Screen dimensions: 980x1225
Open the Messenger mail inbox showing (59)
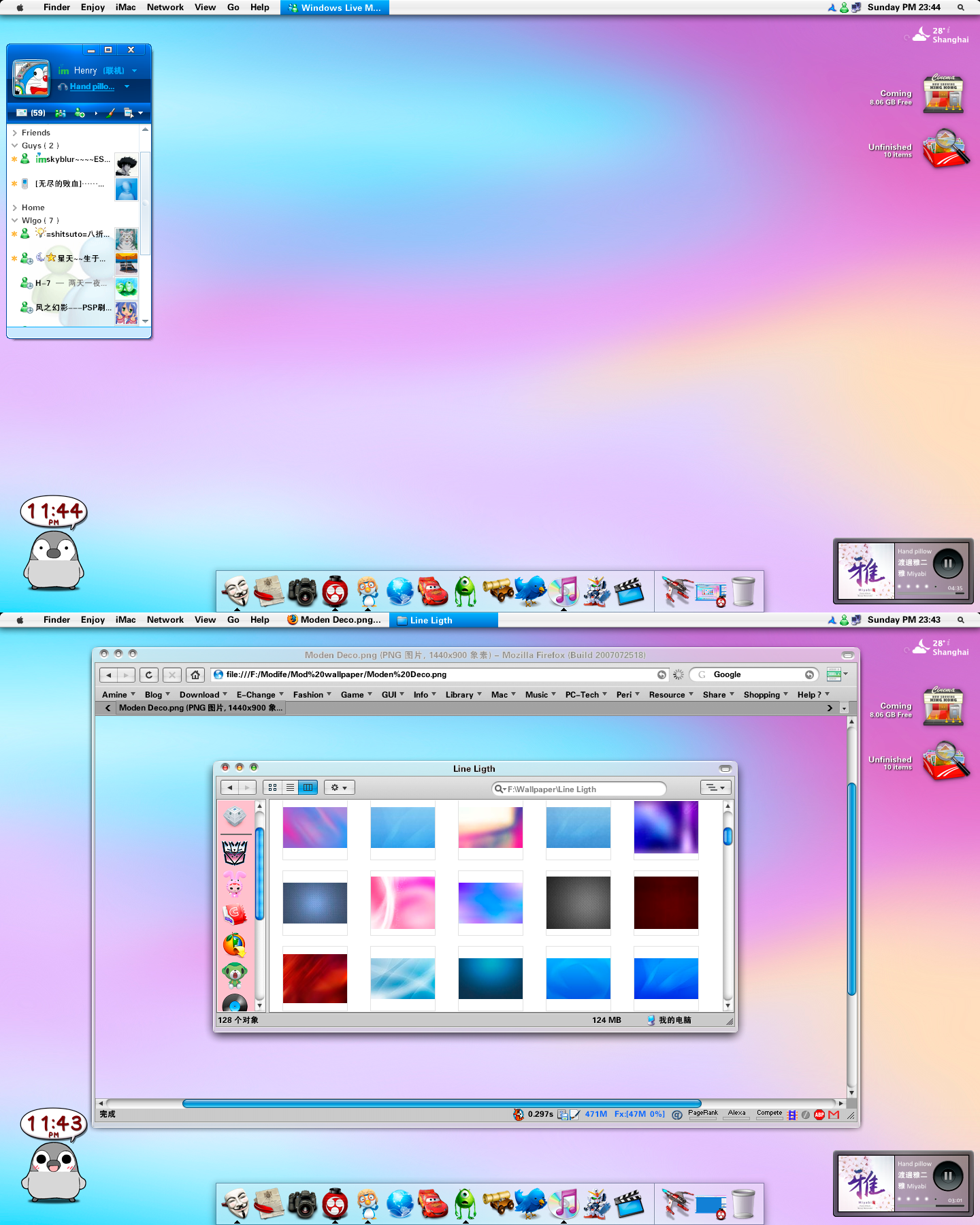pos(31,113)
